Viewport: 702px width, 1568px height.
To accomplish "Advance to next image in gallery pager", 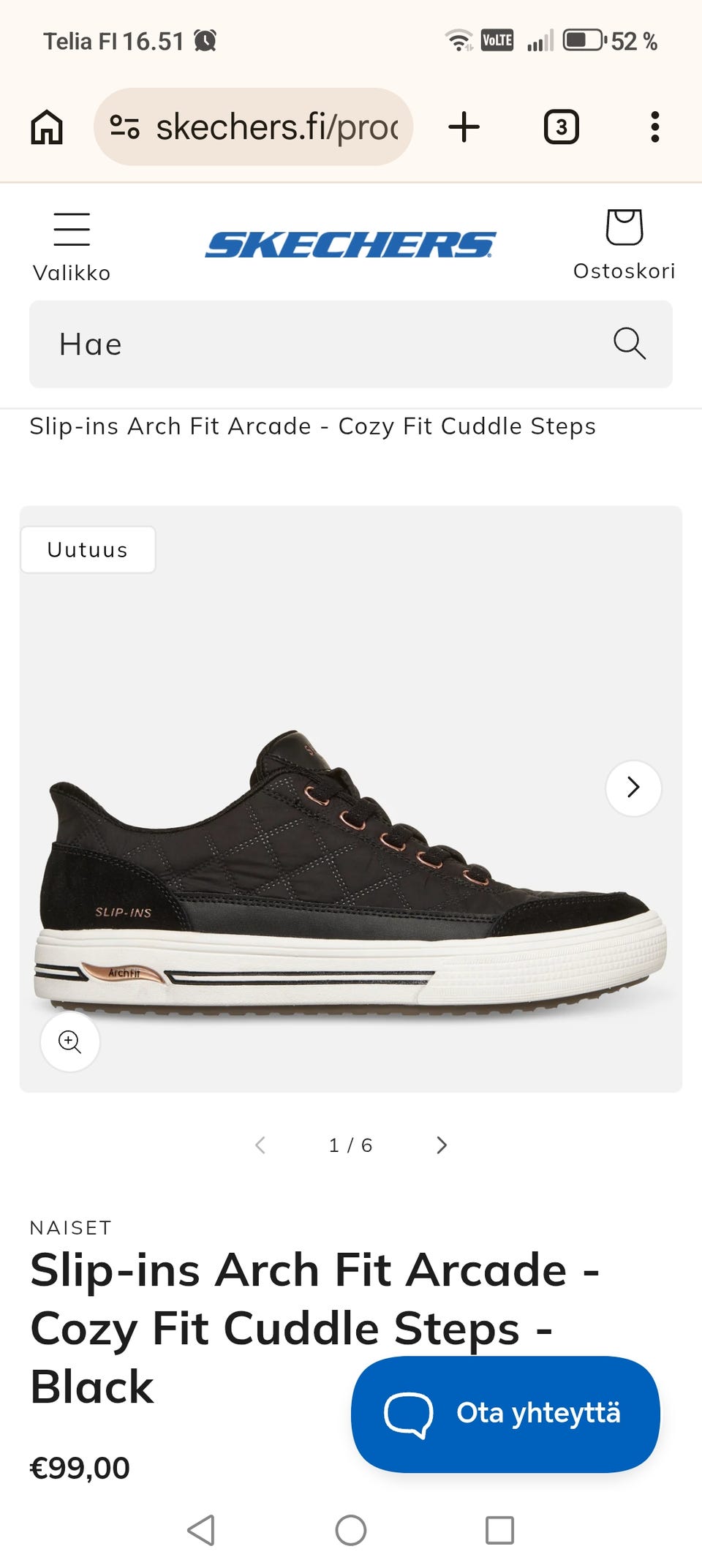I will tap(441, 1145).
